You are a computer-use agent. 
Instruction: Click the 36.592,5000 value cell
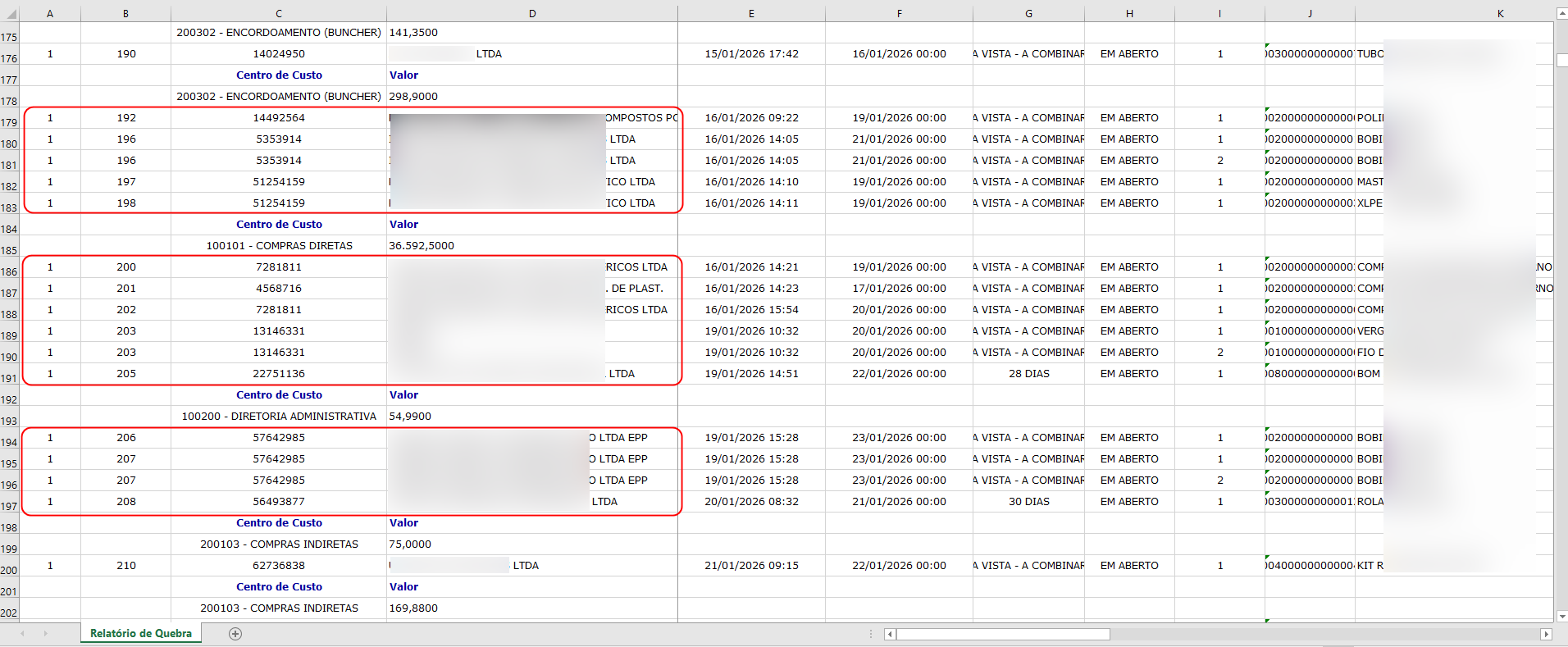tap(532, 246)
